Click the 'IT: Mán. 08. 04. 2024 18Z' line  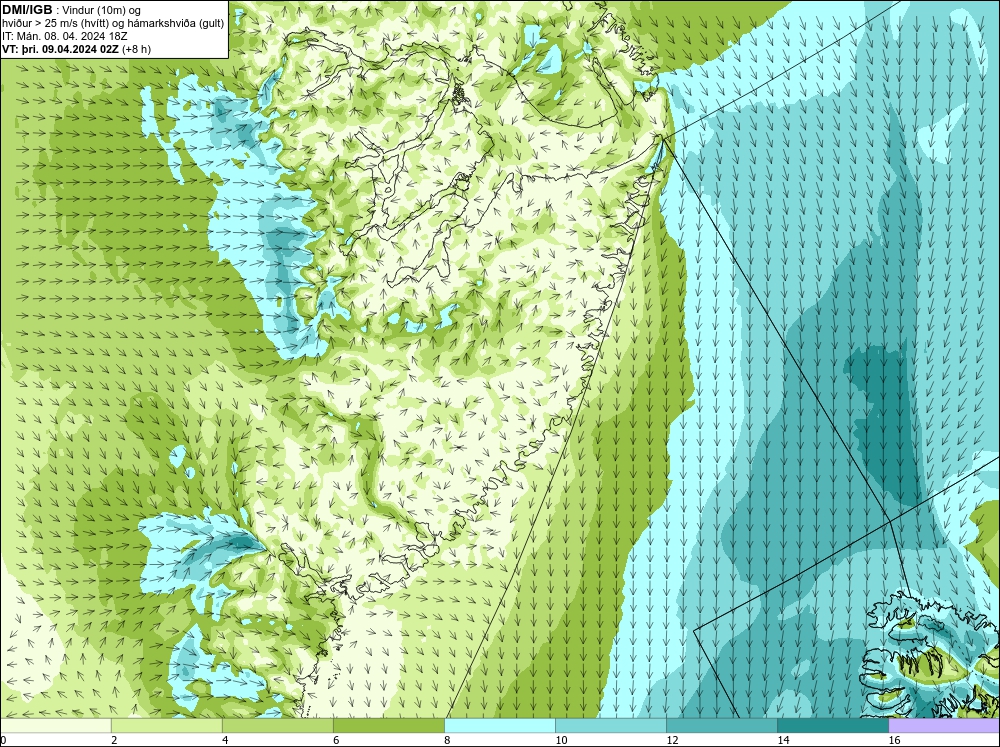(65, 36)
